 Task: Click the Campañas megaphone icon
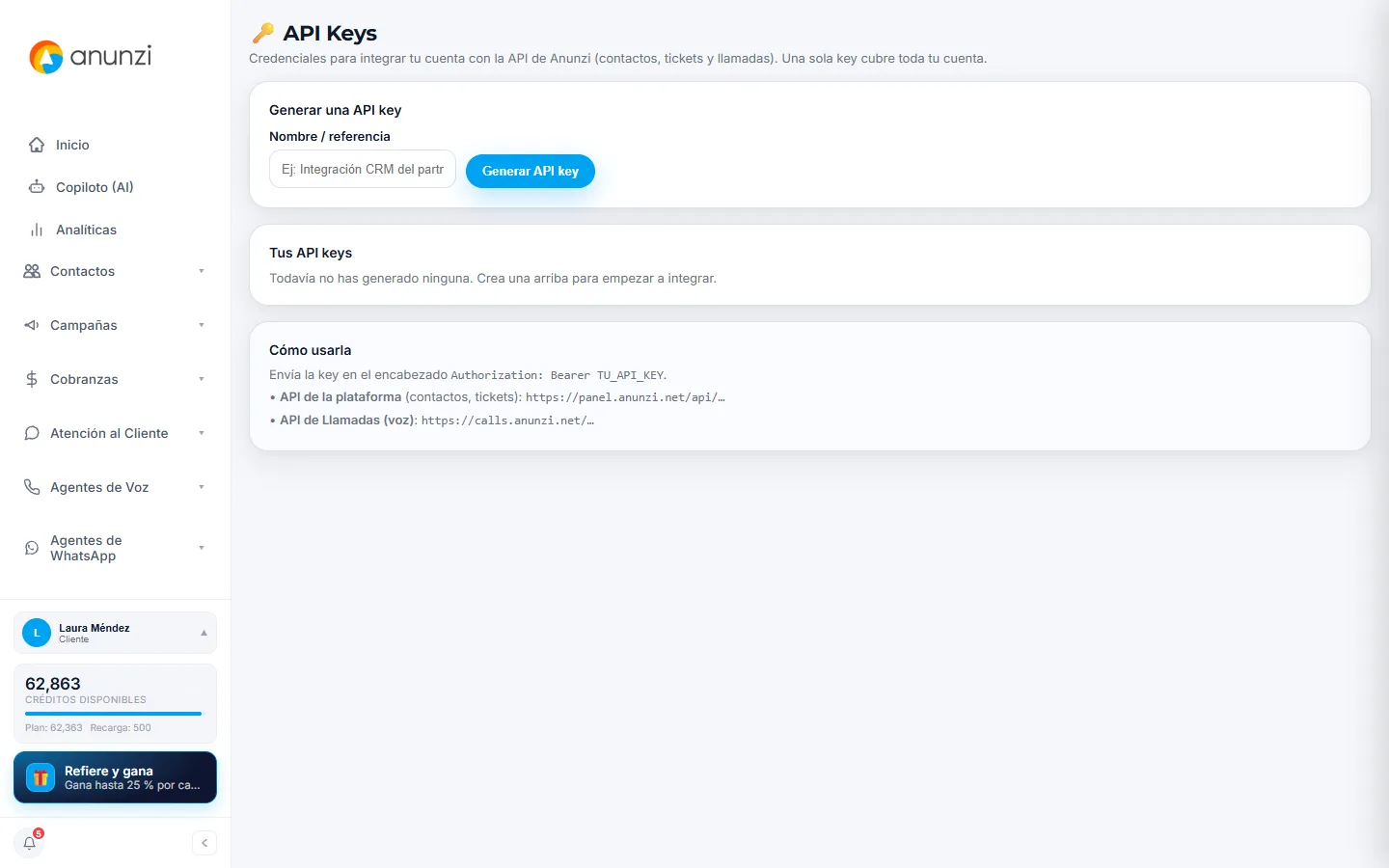(32, 325)
